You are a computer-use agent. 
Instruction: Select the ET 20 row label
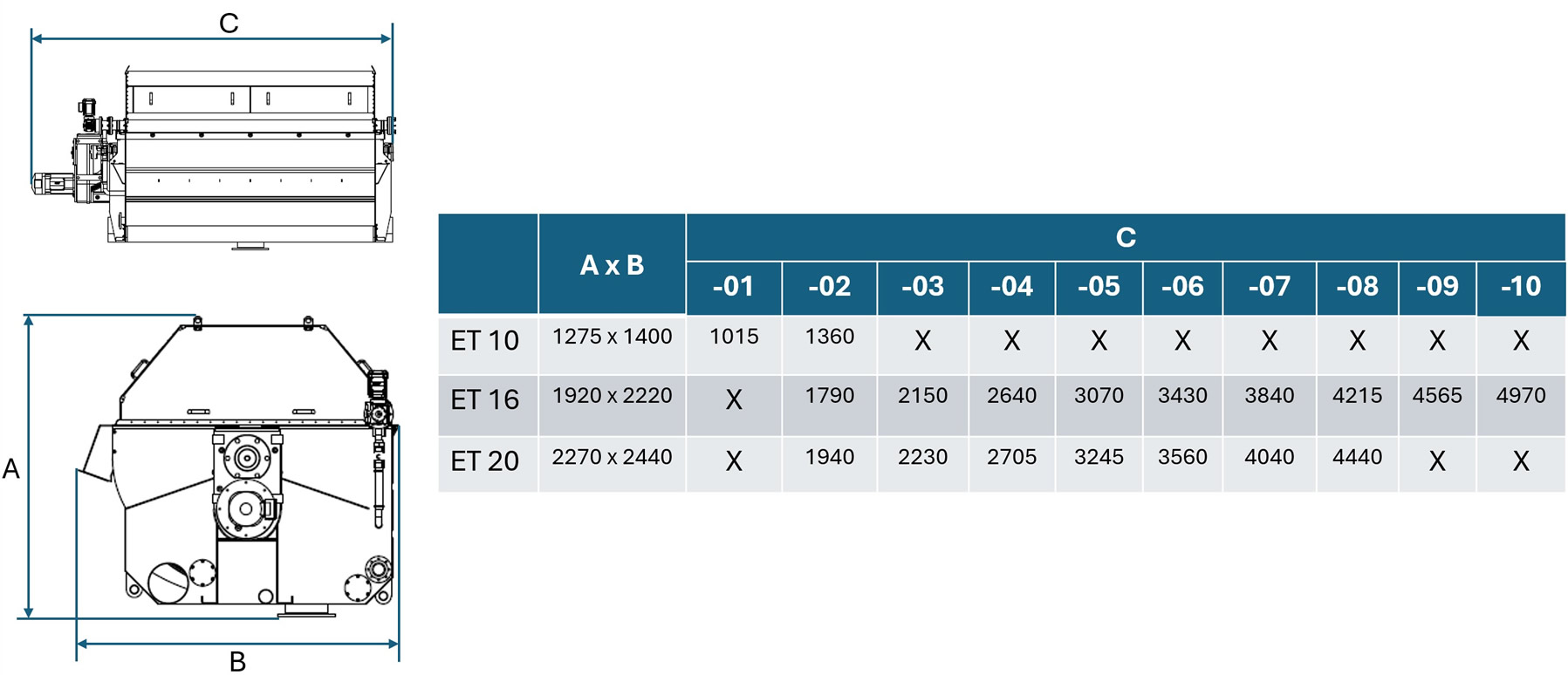click(485, 460)
